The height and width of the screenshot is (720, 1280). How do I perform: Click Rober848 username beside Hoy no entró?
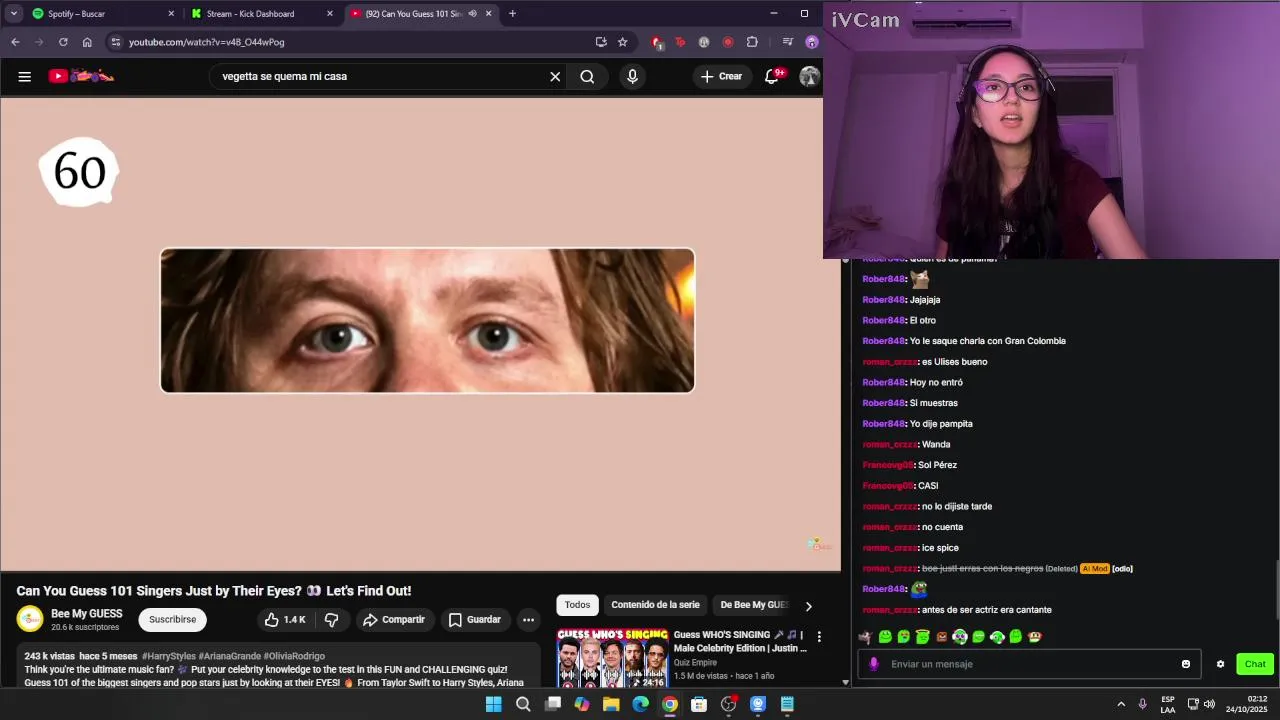(x=883, y=382)
